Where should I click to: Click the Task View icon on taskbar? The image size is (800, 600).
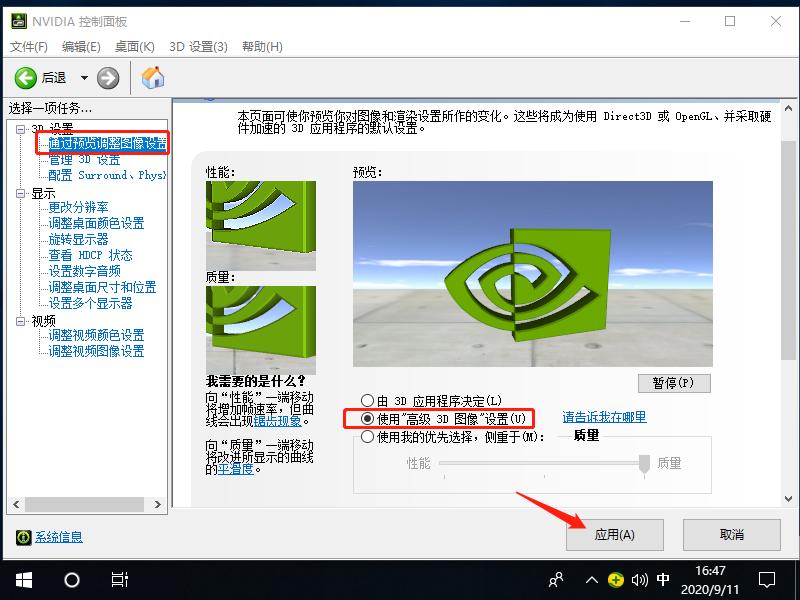[120, 580]
